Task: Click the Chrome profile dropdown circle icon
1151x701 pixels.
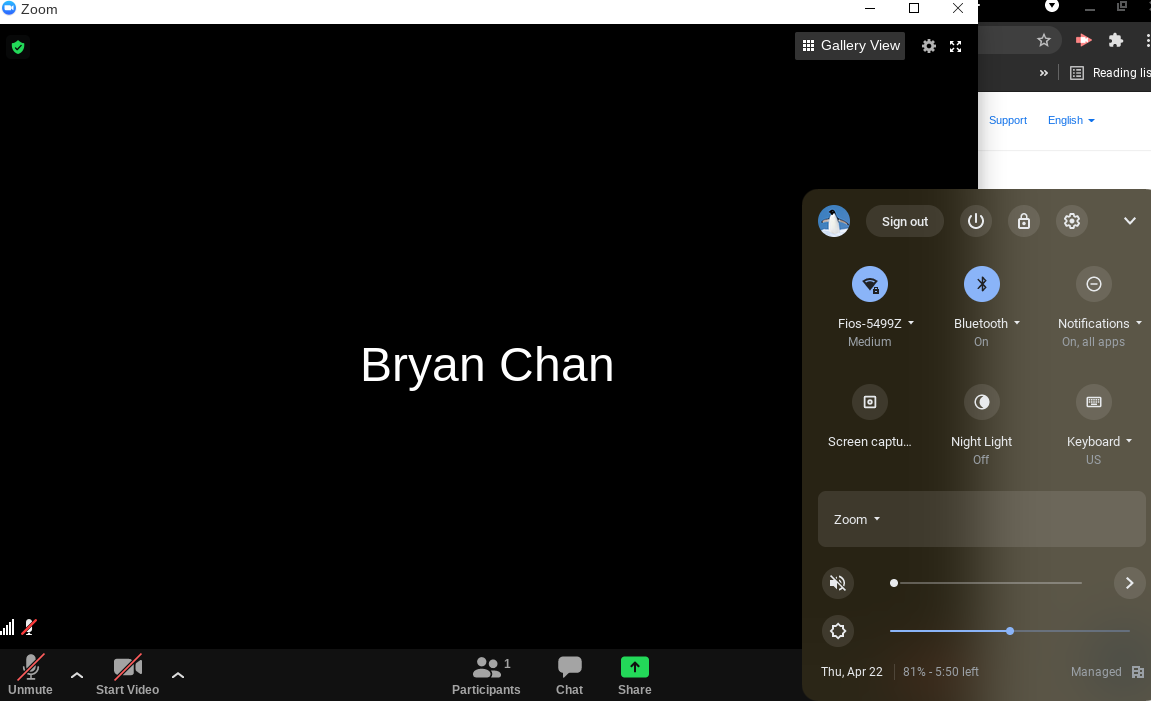Action: [x=1052, y=6]
